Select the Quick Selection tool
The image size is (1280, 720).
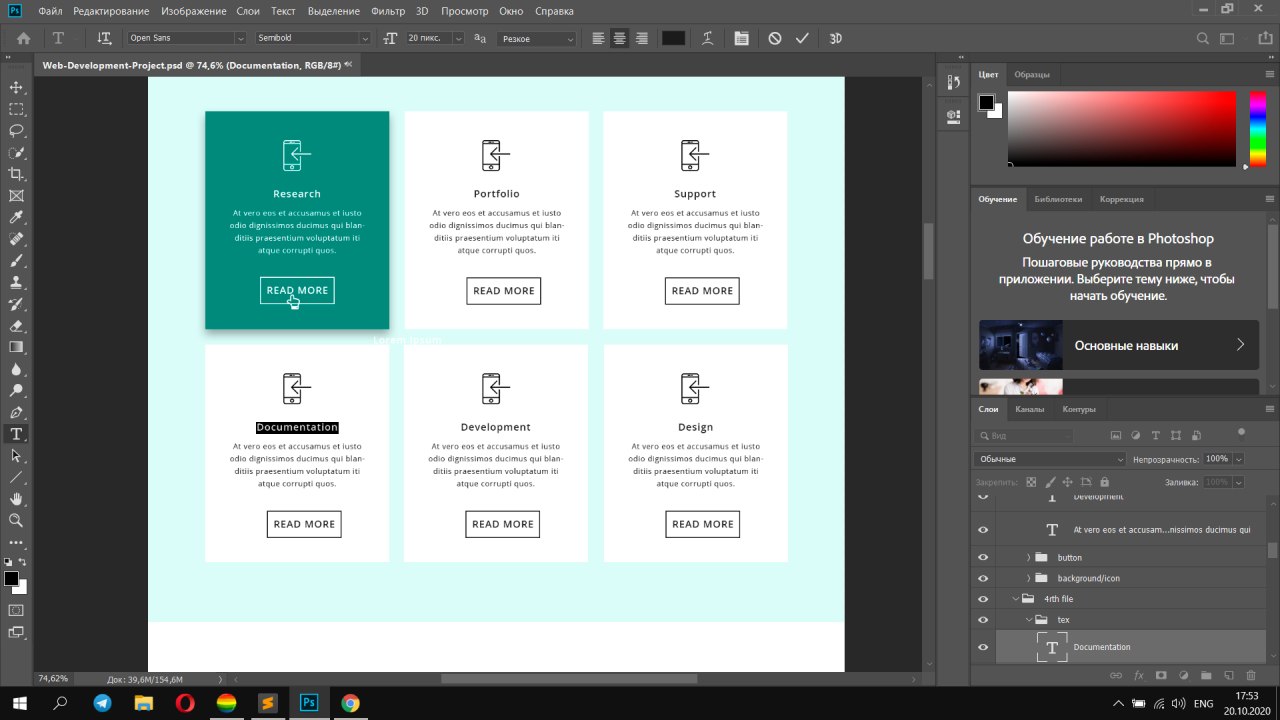pyautogui.click(x=16, y=153)
